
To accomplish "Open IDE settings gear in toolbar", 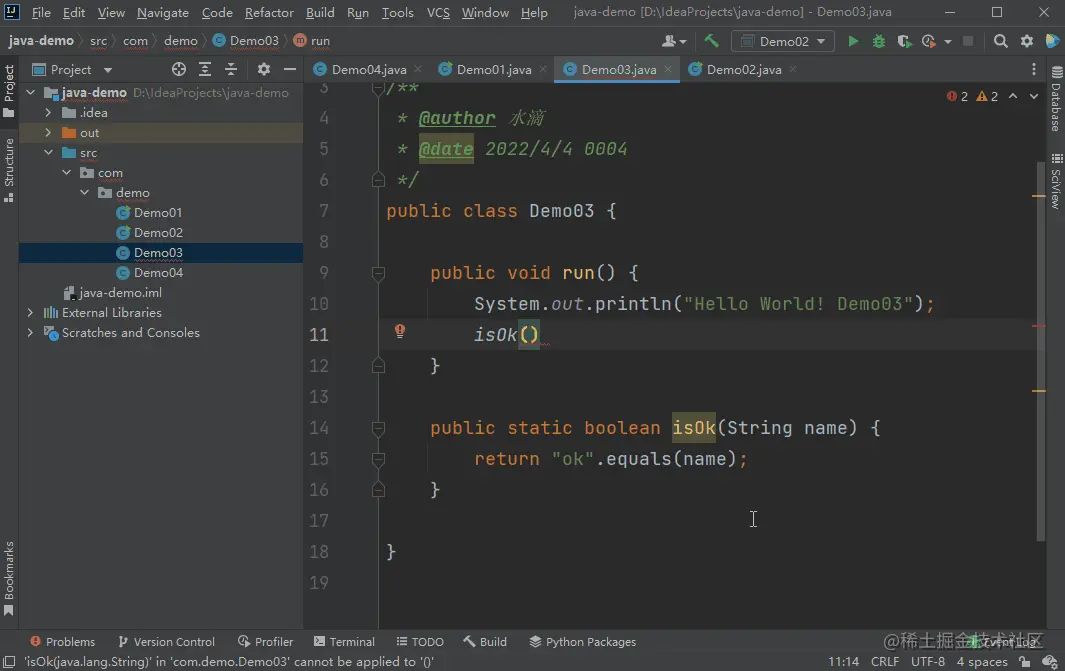I will 1026,41.
